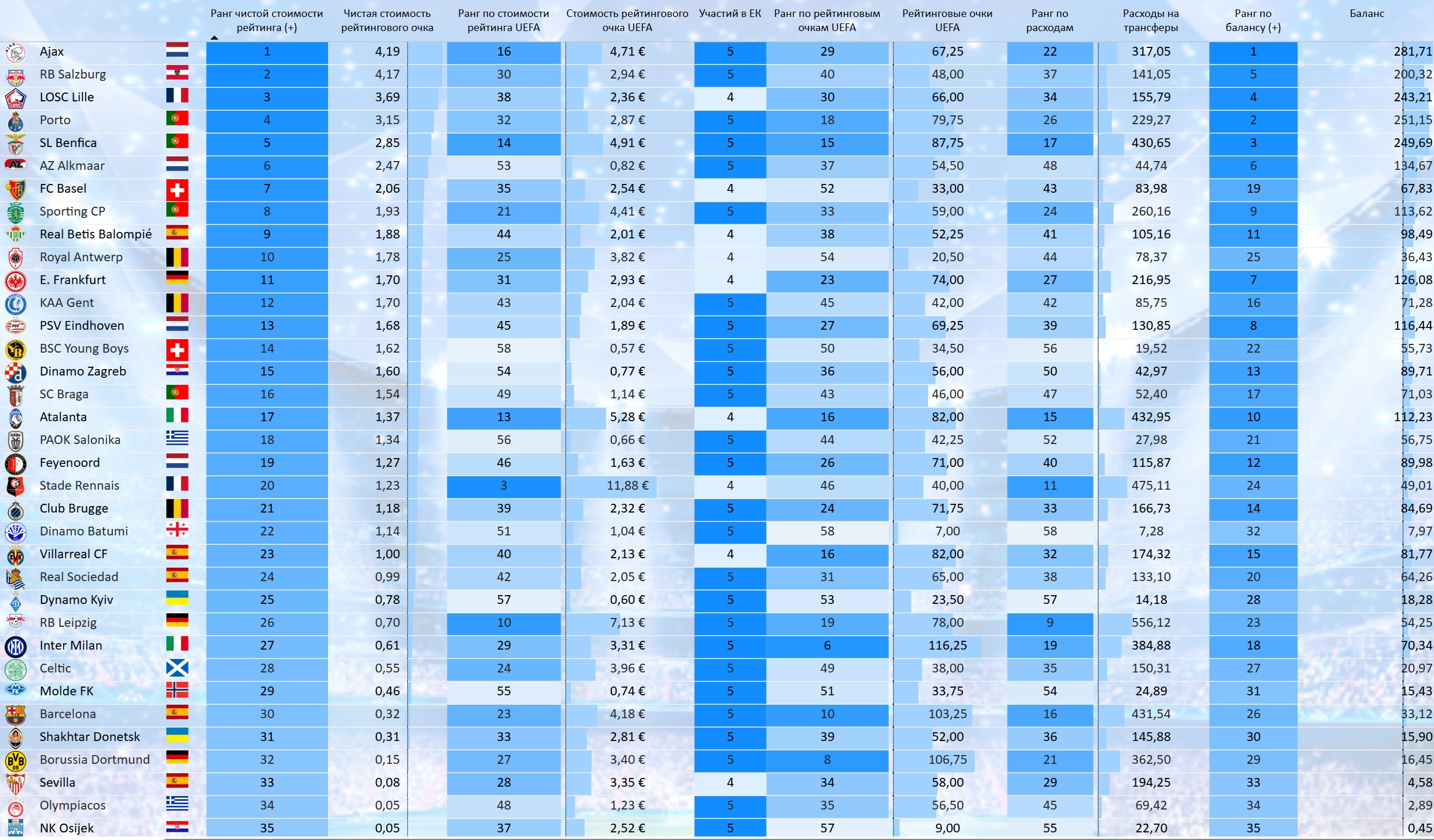Click the Borussia Dortmund BVB logo
Screen dimensions: 1434x840
[x=15, y=761]
